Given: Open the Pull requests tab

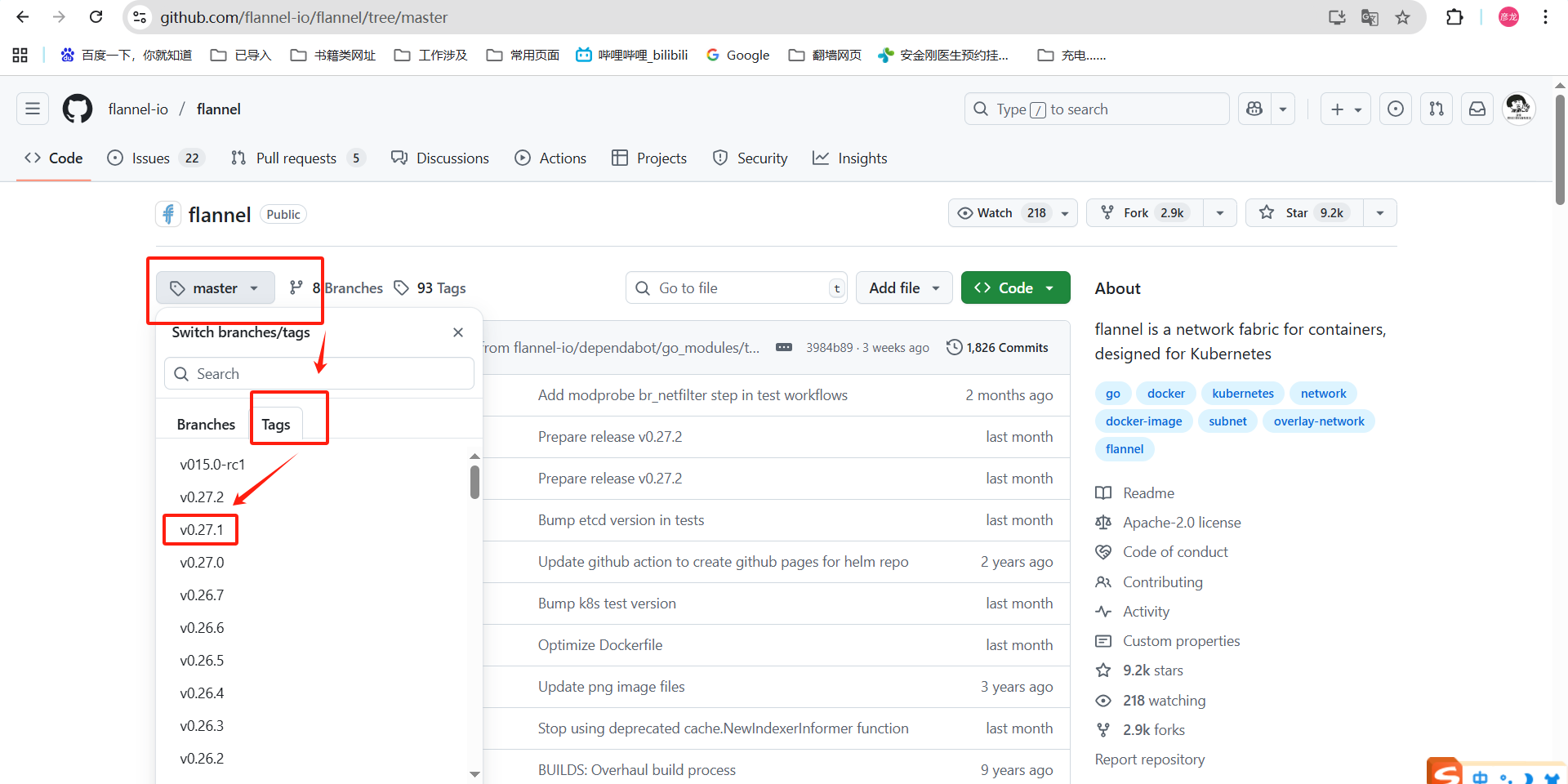Looking at the screenshot, I should pyautogui.click(x=297, y=158).
